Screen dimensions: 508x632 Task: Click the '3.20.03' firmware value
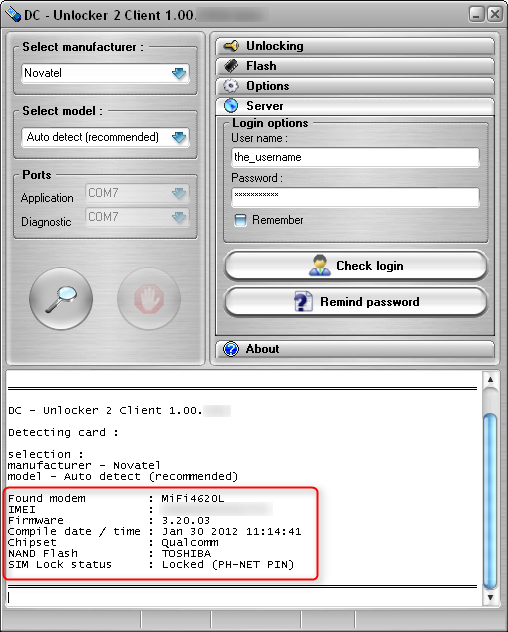[x=186, y=520]
